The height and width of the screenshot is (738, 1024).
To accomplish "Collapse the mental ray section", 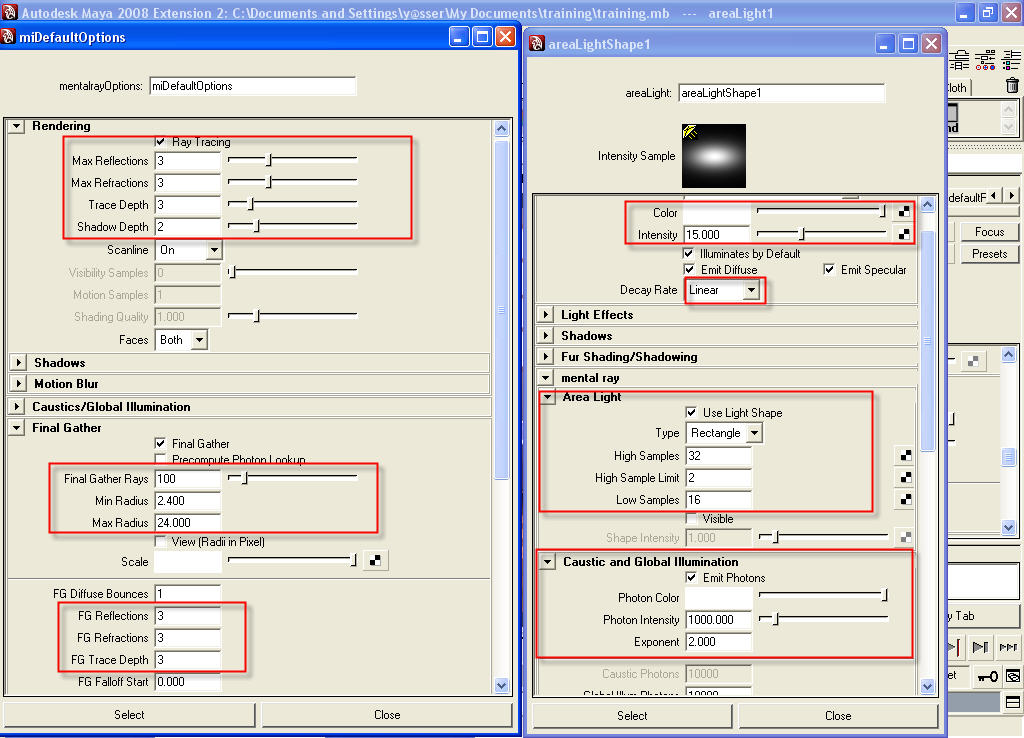I will pyautogui.click(x=545, y=377).
